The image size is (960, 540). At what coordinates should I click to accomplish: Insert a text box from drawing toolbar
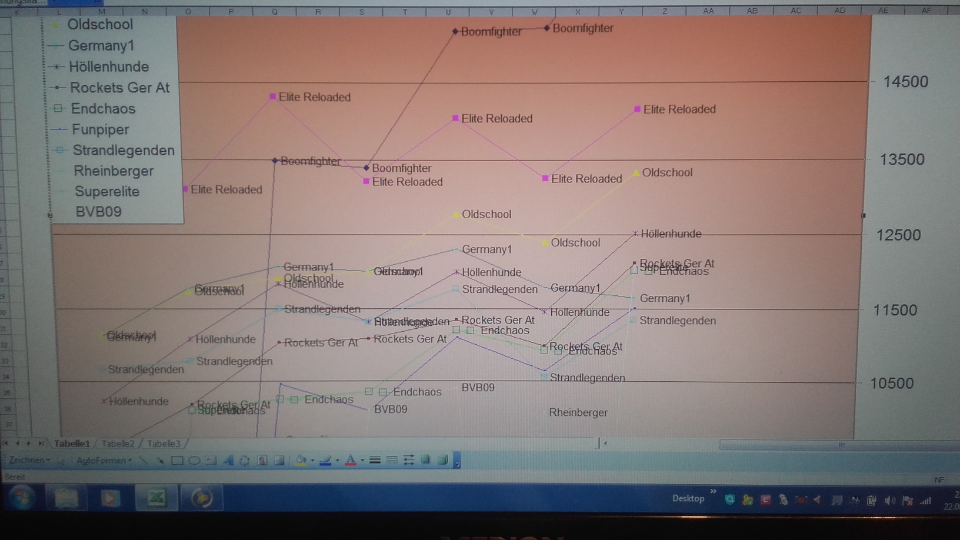[210, 461]
